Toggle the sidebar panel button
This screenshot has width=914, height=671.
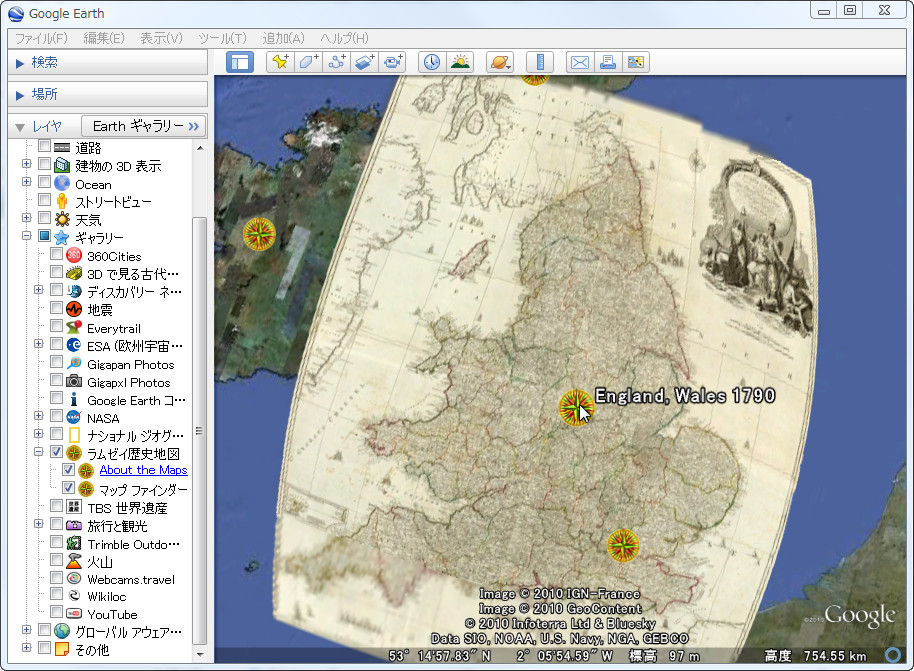240,62
